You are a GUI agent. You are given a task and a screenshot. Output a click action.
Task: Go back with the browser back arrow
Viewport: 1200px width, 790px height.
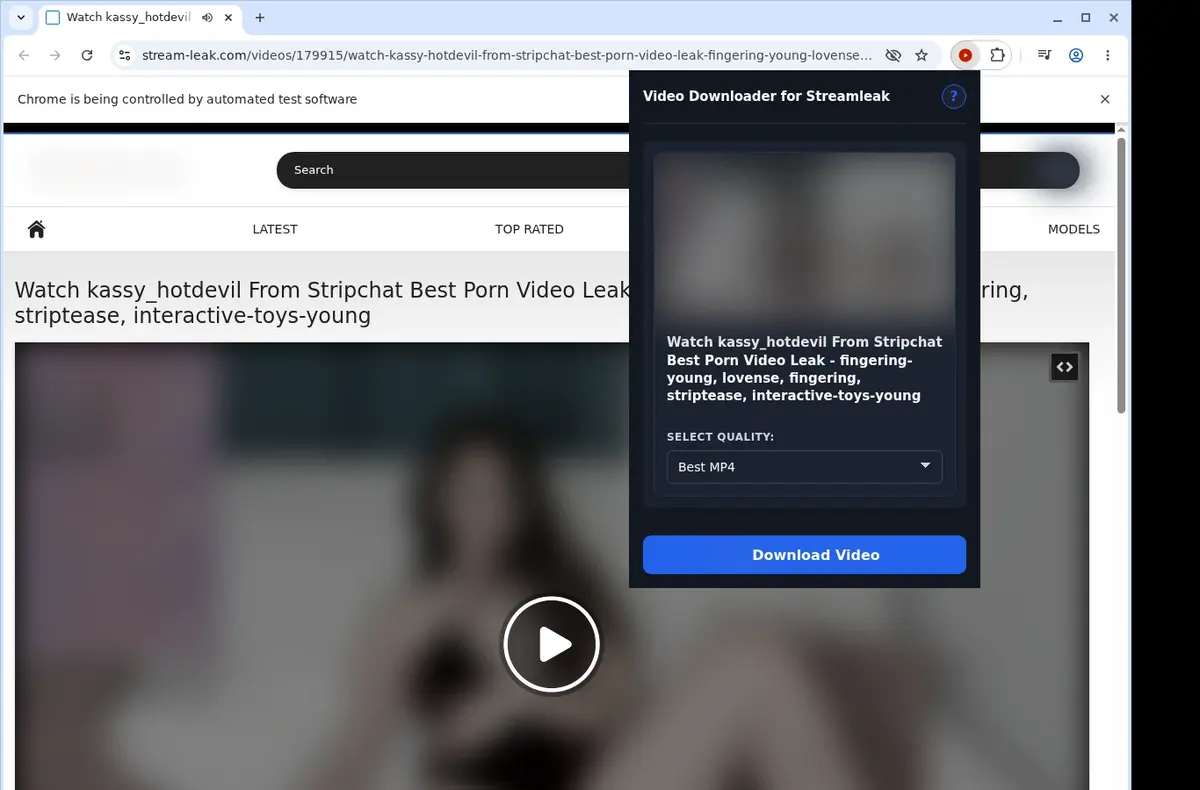click(x=24, y=56)
